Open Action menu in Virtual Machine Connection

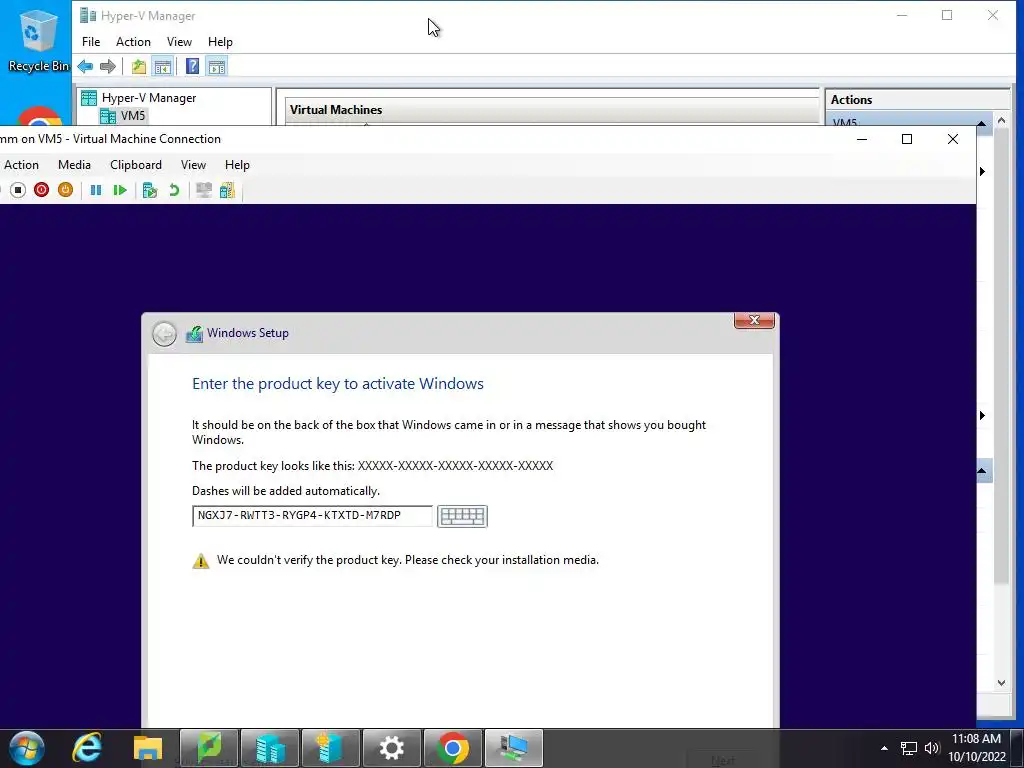(22, 165)
